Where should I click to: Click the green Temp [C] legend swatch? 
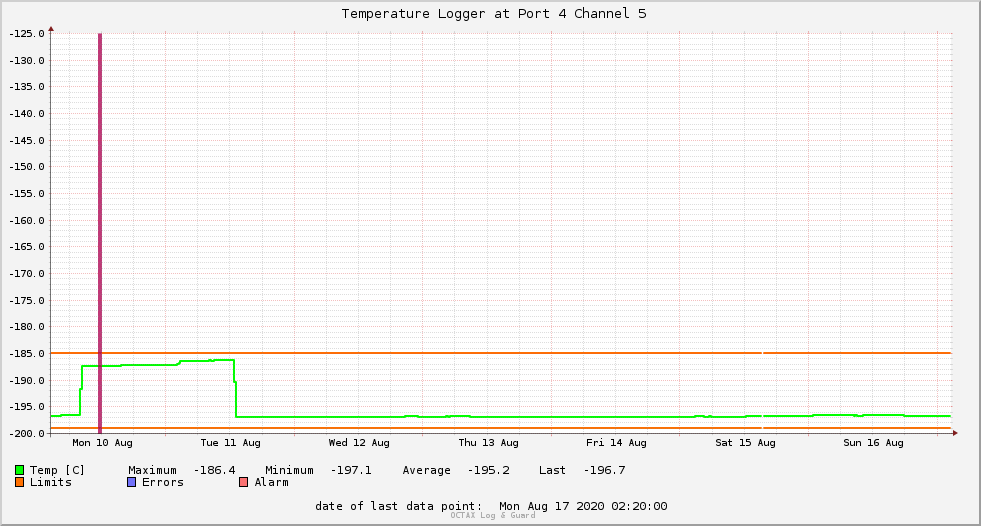19,470
